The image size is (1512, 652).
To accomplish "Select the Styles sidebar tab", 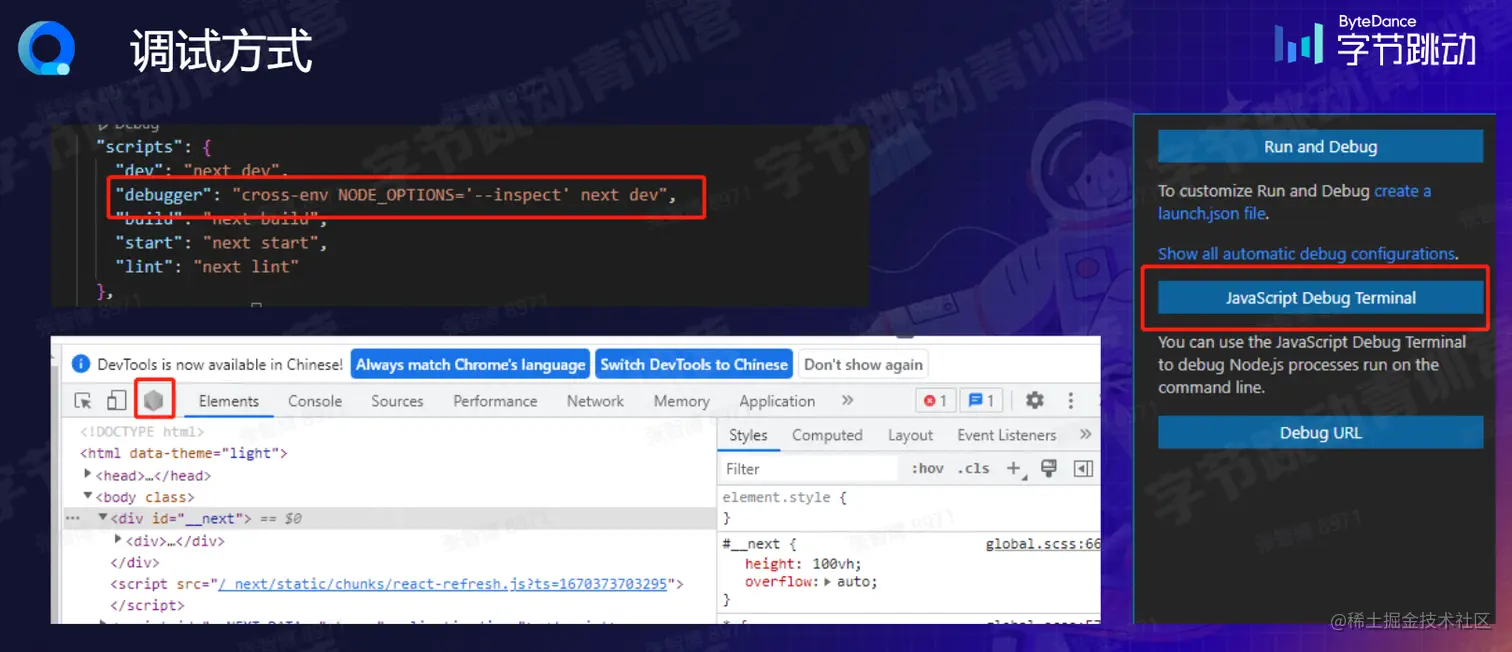I will (748, 435).
